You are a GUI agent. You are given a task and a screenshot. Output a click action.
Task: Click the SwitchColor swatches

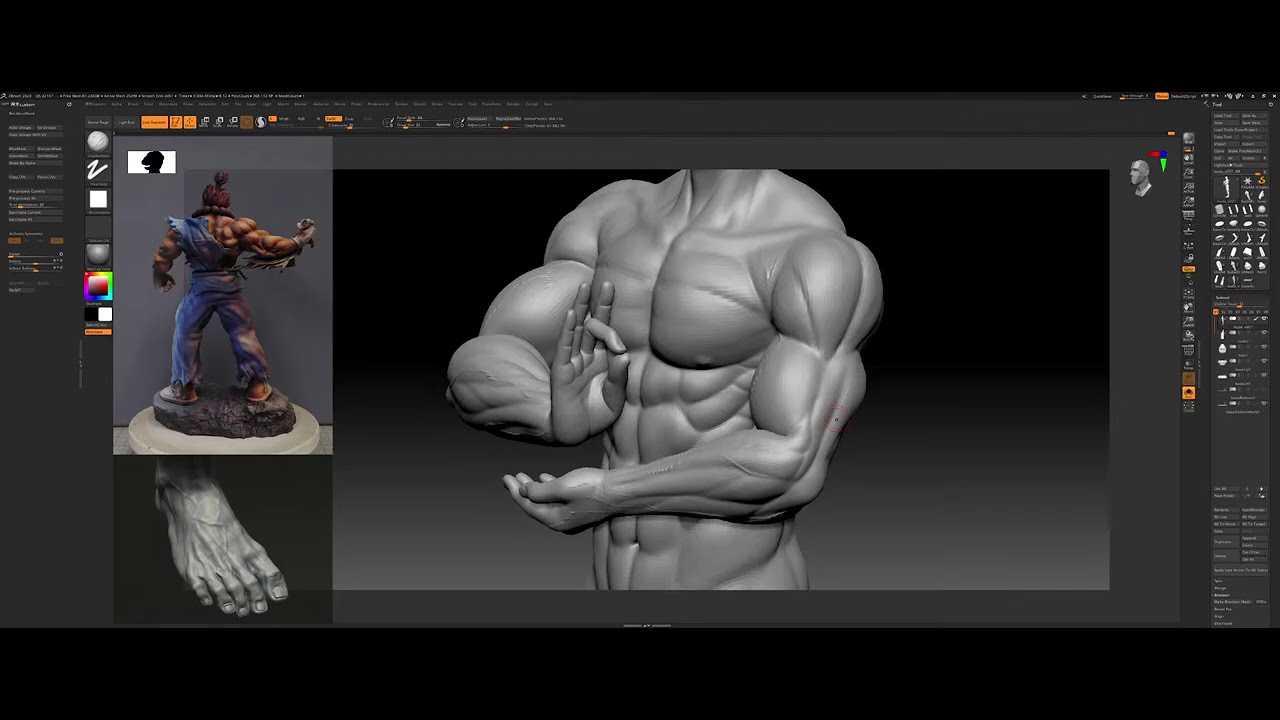(98, 315)
